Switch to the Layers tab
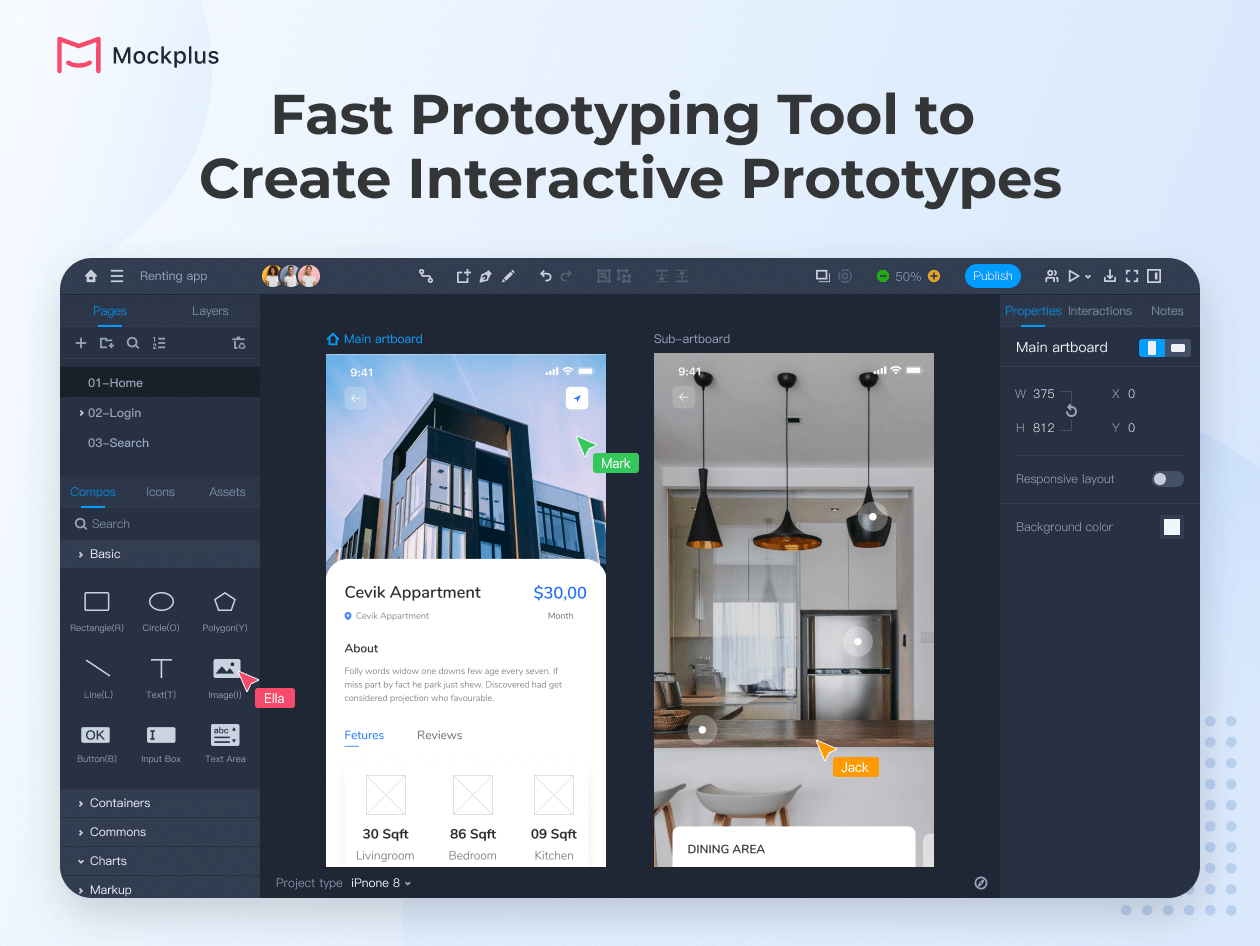 click(210, 311)
